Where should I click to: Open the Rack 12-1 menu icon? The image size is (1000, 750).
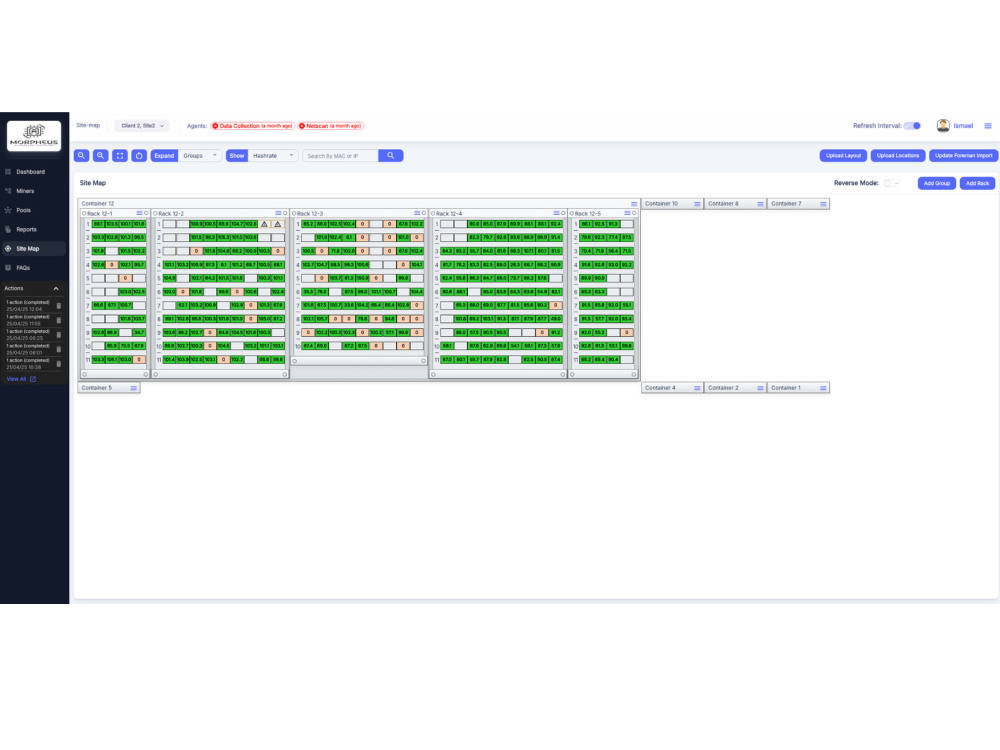139,213
